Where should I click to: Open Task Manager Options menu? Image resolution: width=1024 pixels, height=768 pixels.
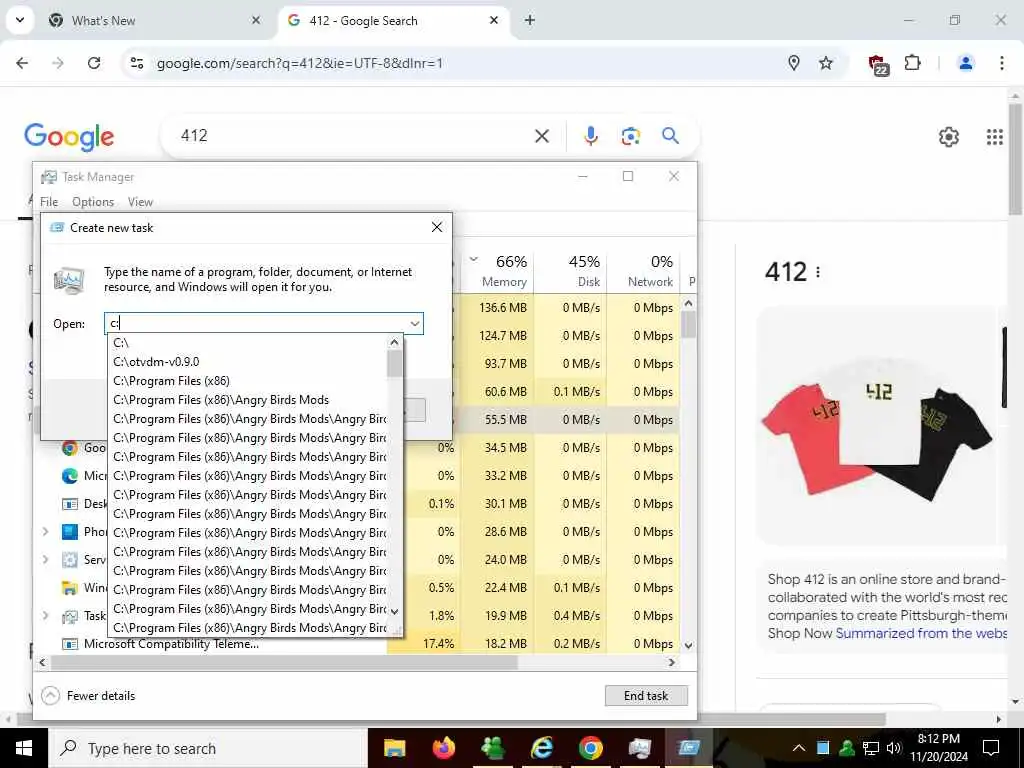click(93, 202)
